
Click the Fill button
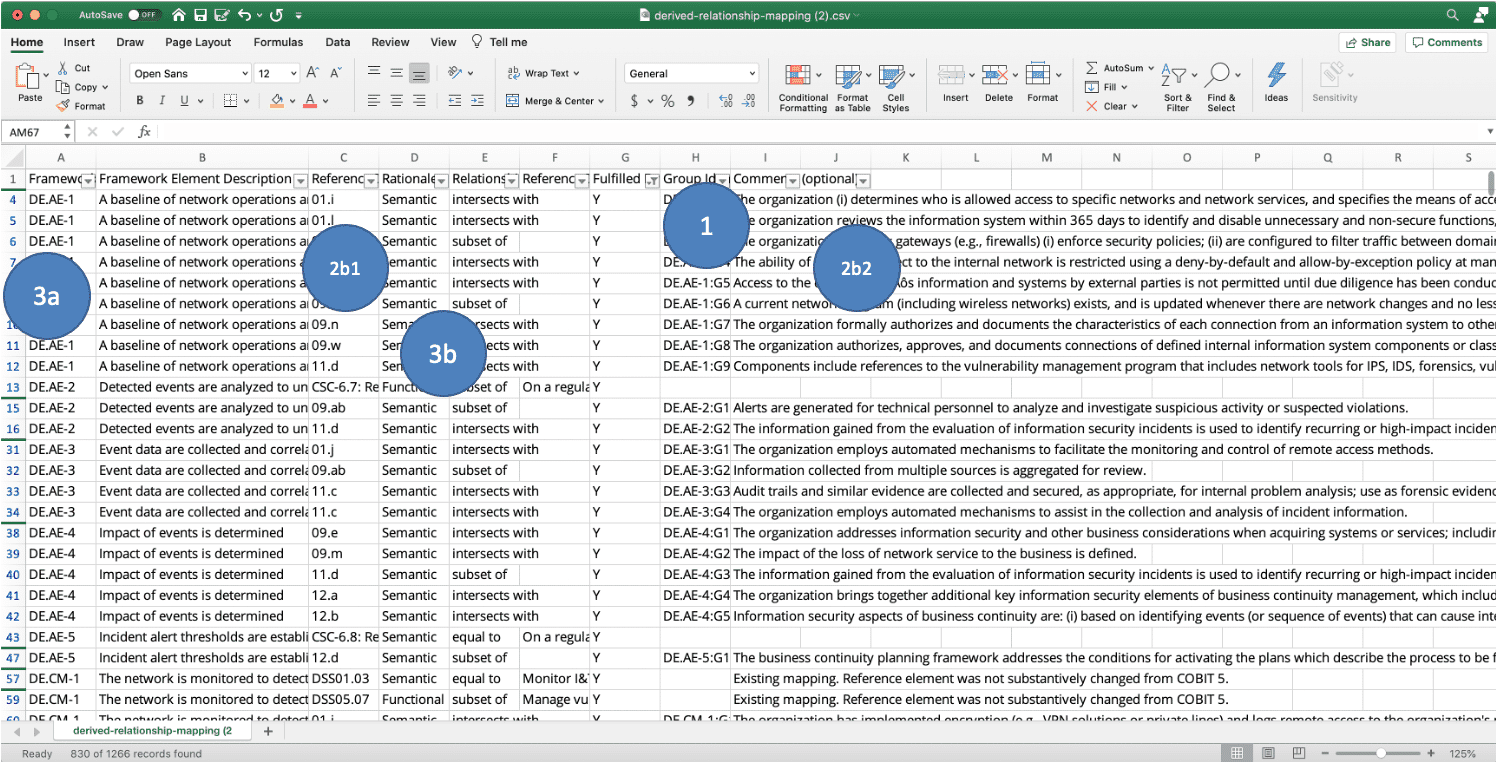[x=1107, y=87]
